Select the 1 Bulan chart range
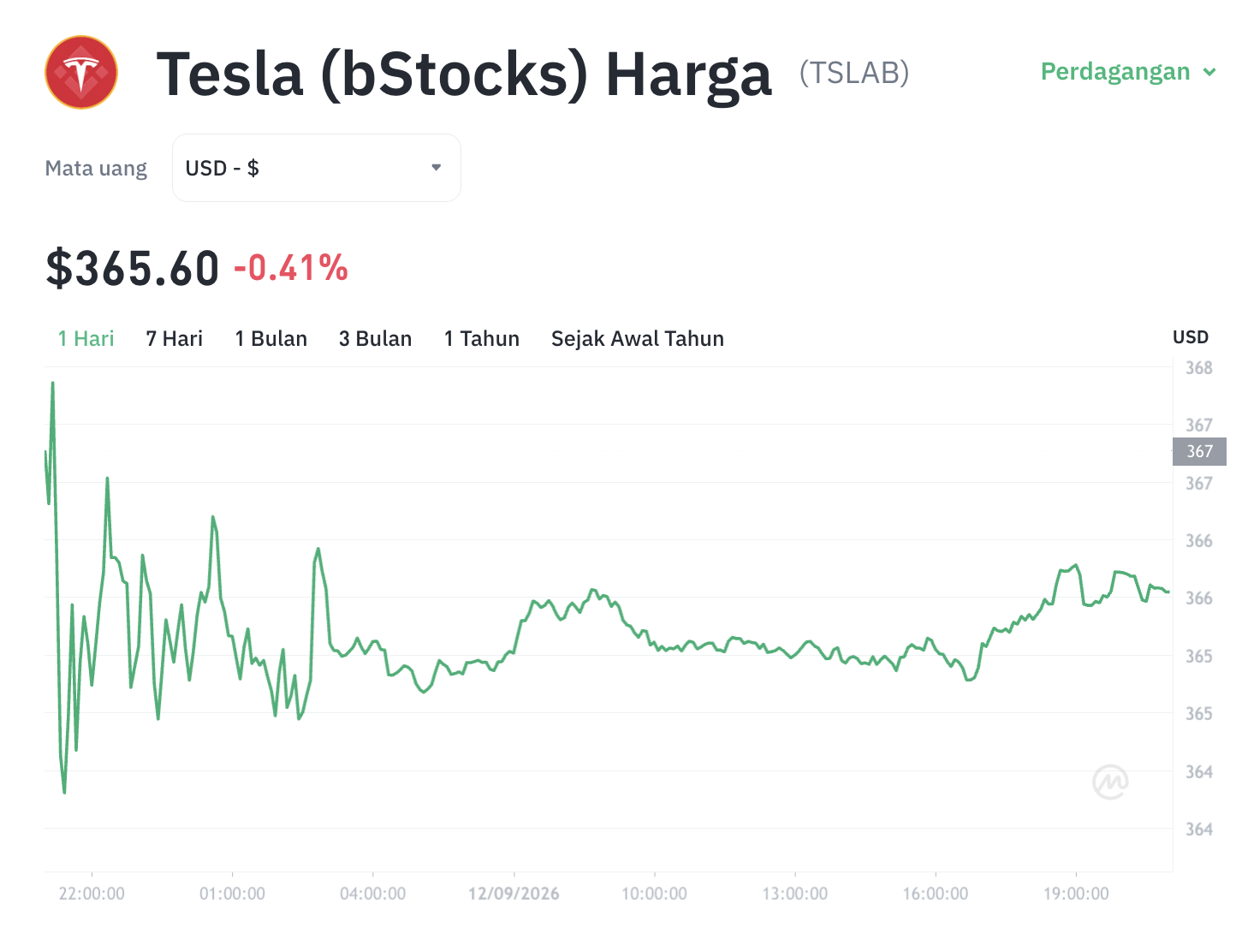1248x952 pixels. [271, 339]
